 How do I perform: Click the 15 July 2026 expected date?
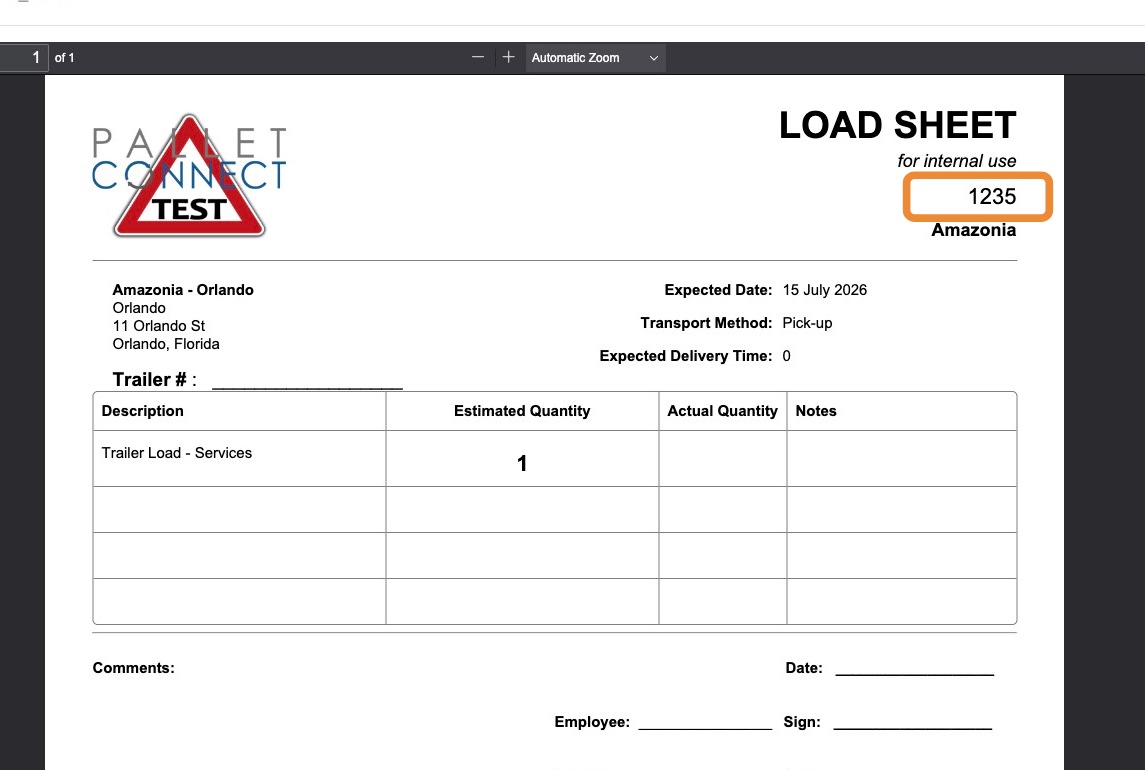[x=824, y=290]
